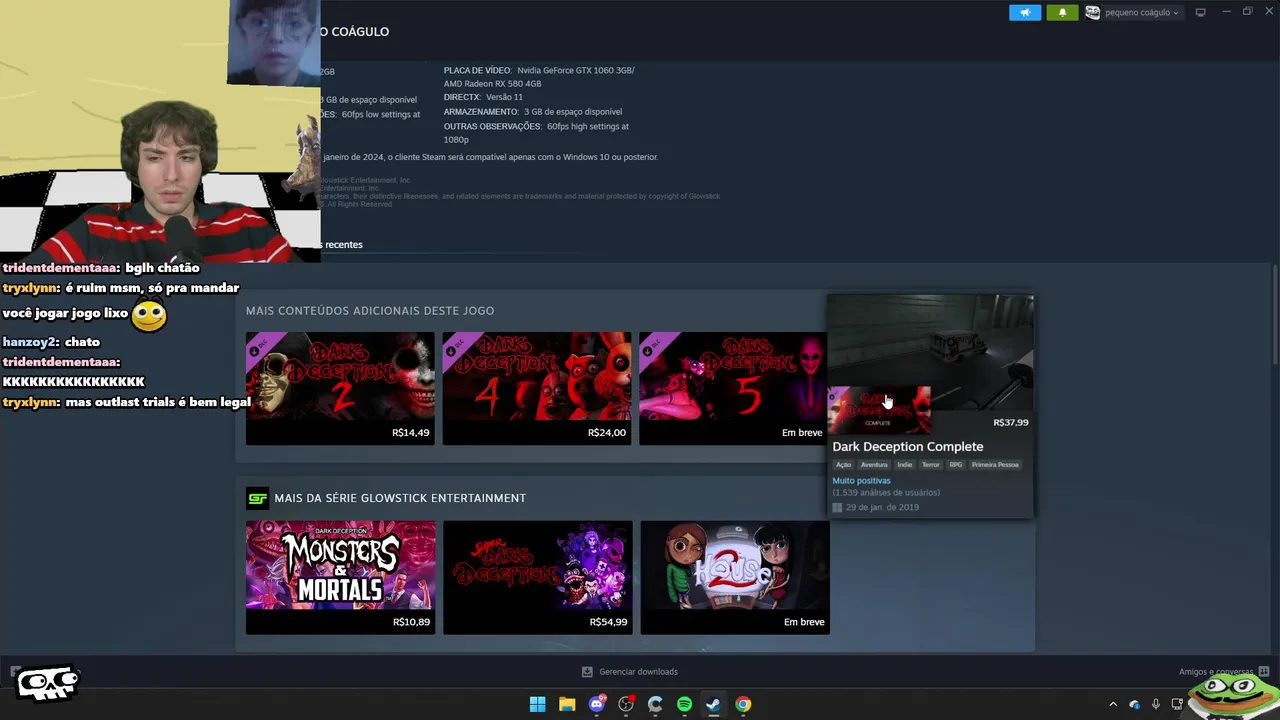1280x720 pixels.
Task: Open OBS Studio from taskbar
Action: pos(626,704)
